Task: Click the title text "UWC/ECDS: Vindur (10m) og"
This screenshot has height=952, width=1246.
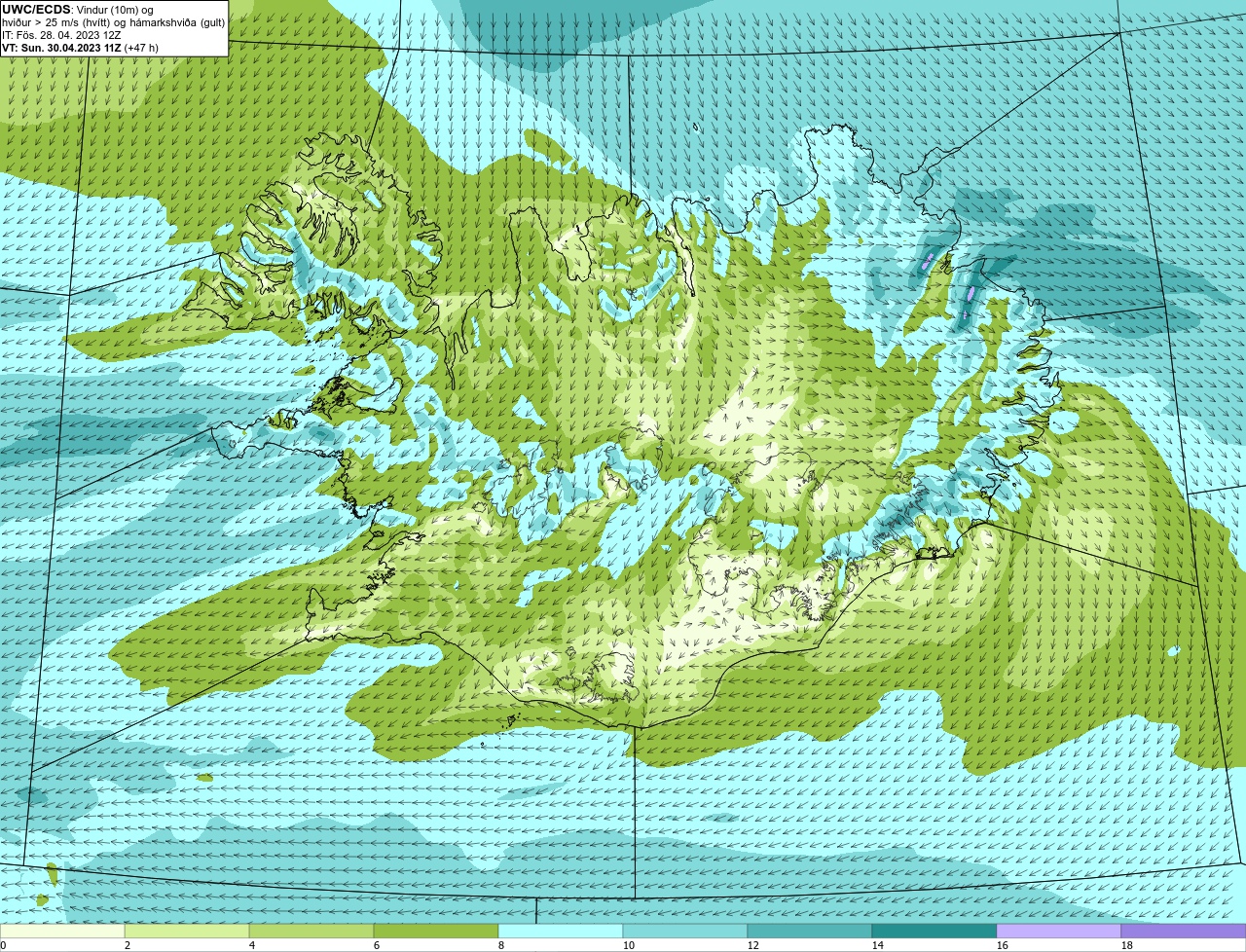Action: [x=77, y=9]
